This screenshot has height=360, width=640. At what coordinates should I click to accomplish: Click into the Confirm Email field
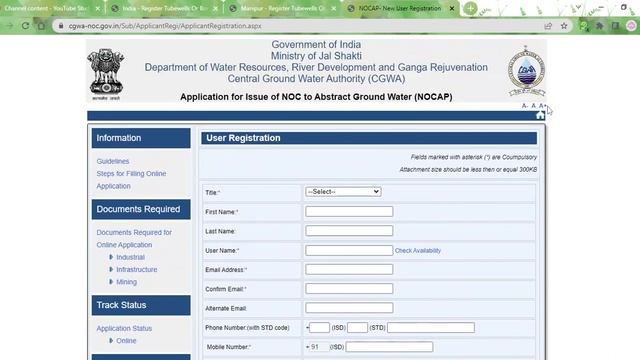point(349,289)
